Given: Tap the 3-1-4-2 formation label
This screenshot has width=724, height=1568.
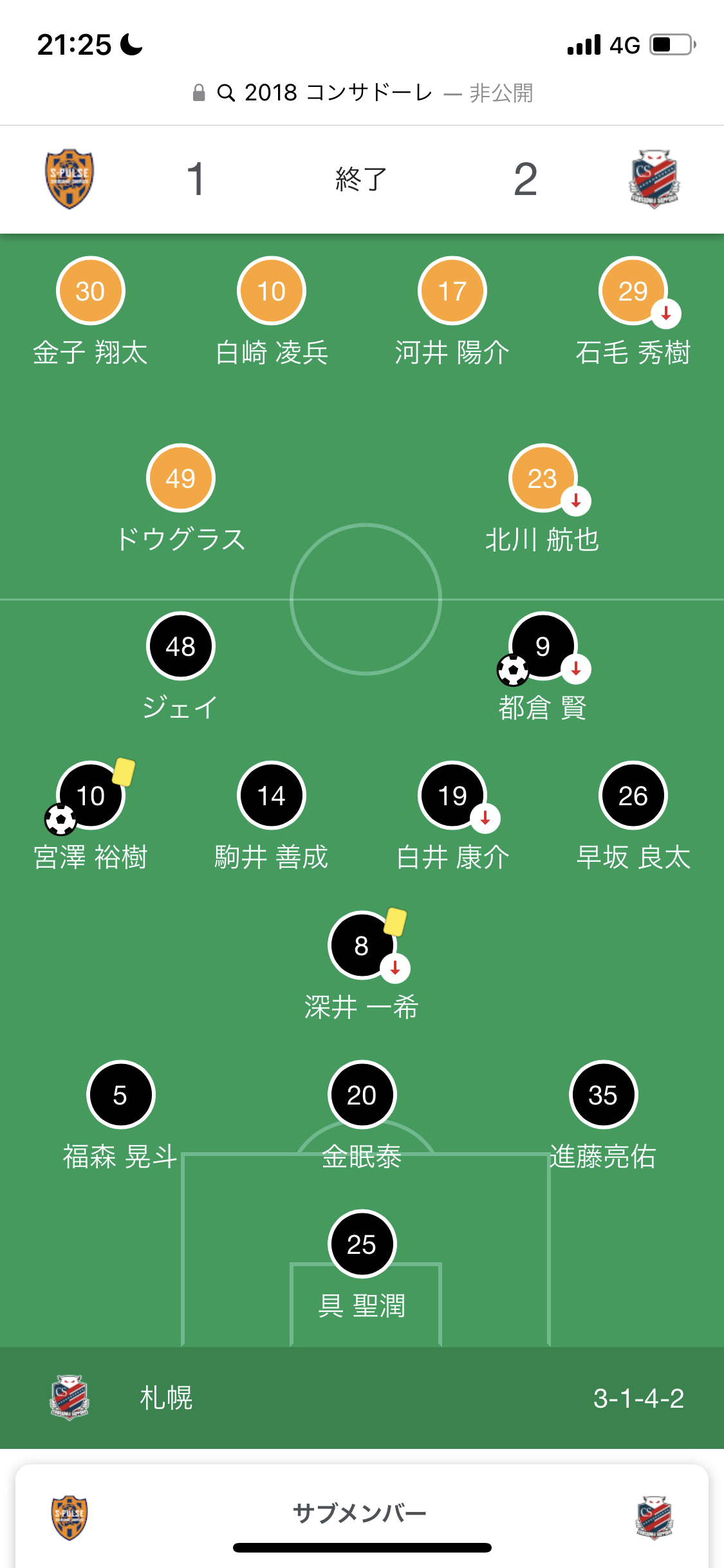Looking at the screenshot, I should (x=638, y=1398).
